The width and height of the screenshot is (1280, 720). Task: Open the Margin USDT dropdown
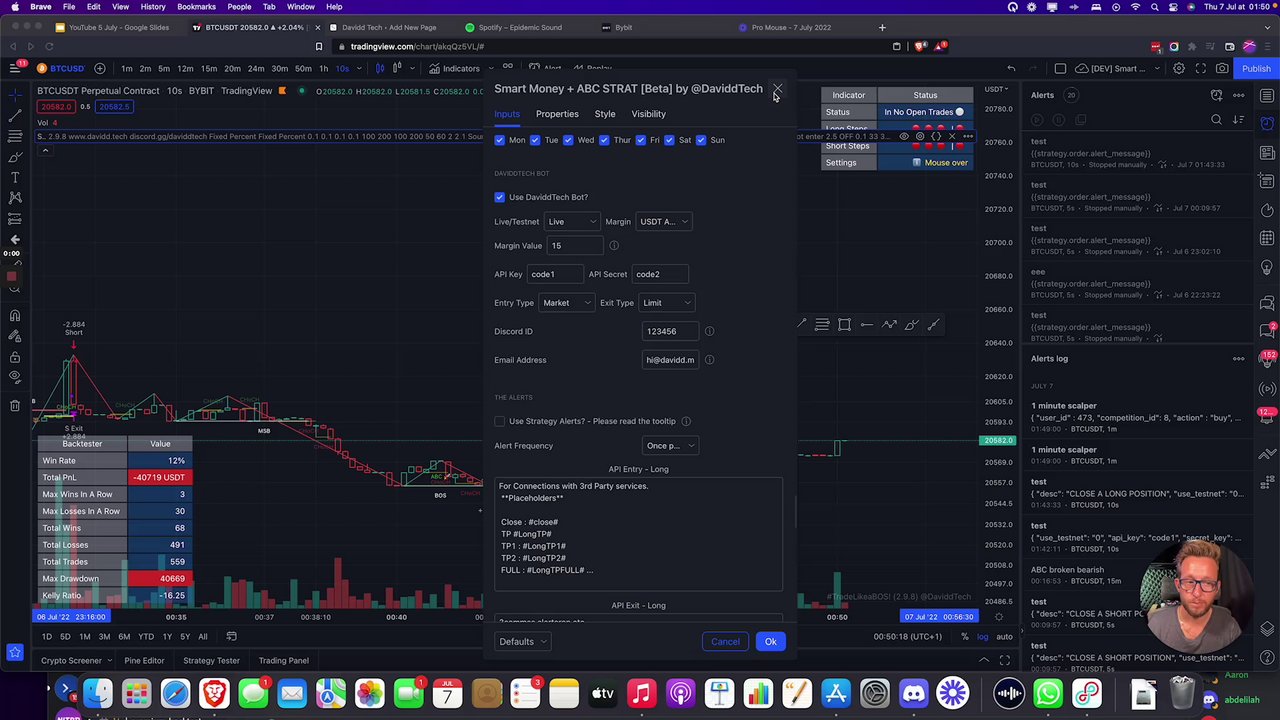663,222
